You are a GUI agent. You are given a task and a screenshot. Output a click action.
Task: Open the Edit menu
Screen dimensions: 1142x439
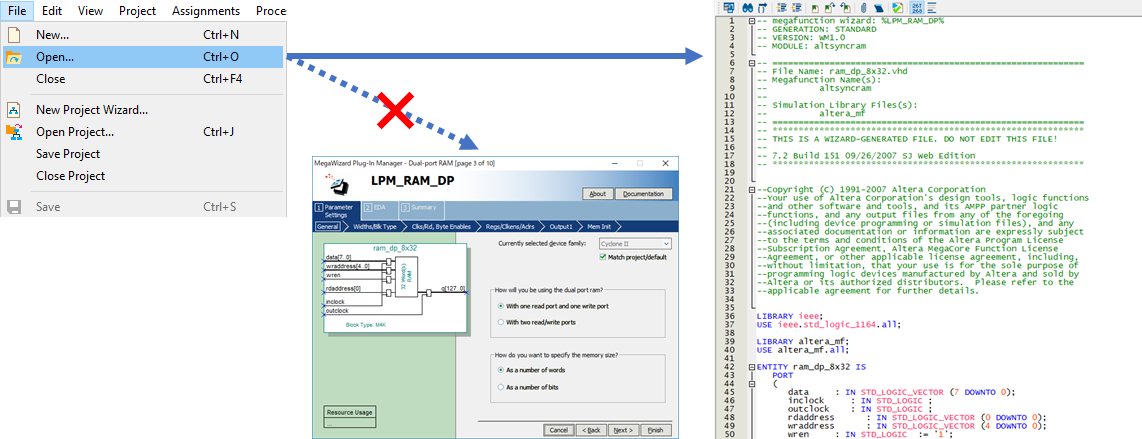click(52, 11)
